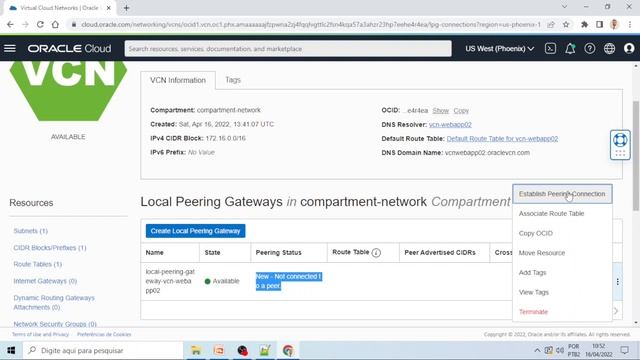640x360 pixels.
Task: Click the page vertical scrollbar thumb
Action: point(636,156)
